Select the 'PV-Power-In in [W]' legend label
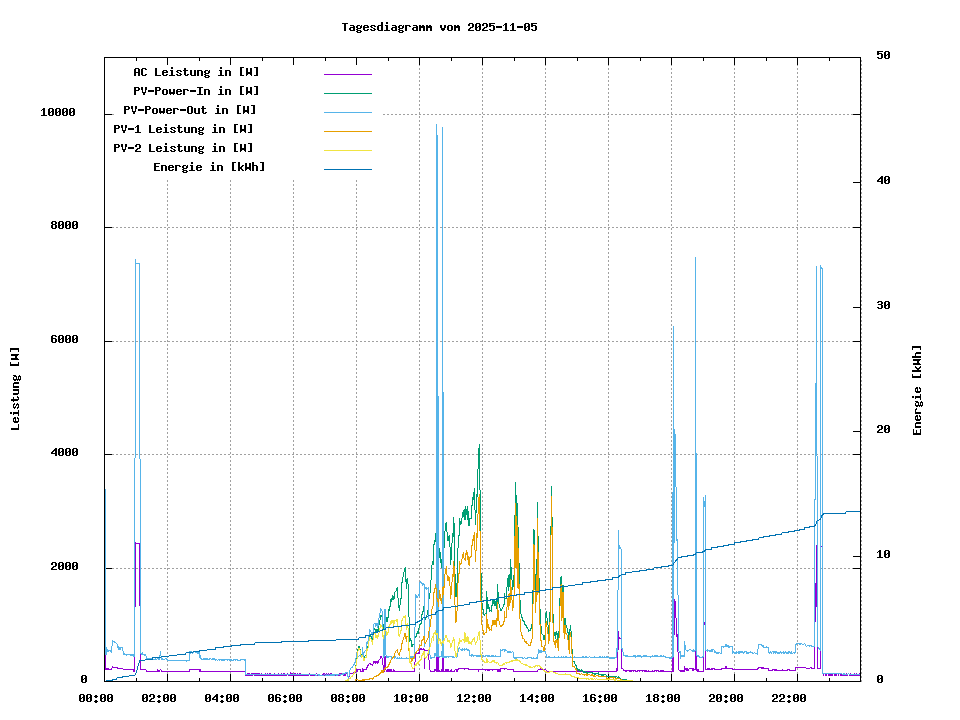The width and height of the screenshot is (960, 720). [x=196, y=91]
